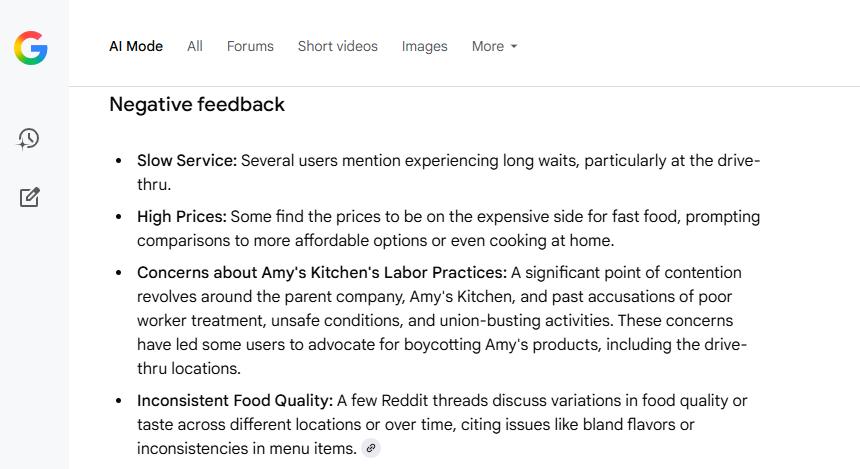
Task: Click the caret arrow beside More
Action: click(x=514, y=47)
